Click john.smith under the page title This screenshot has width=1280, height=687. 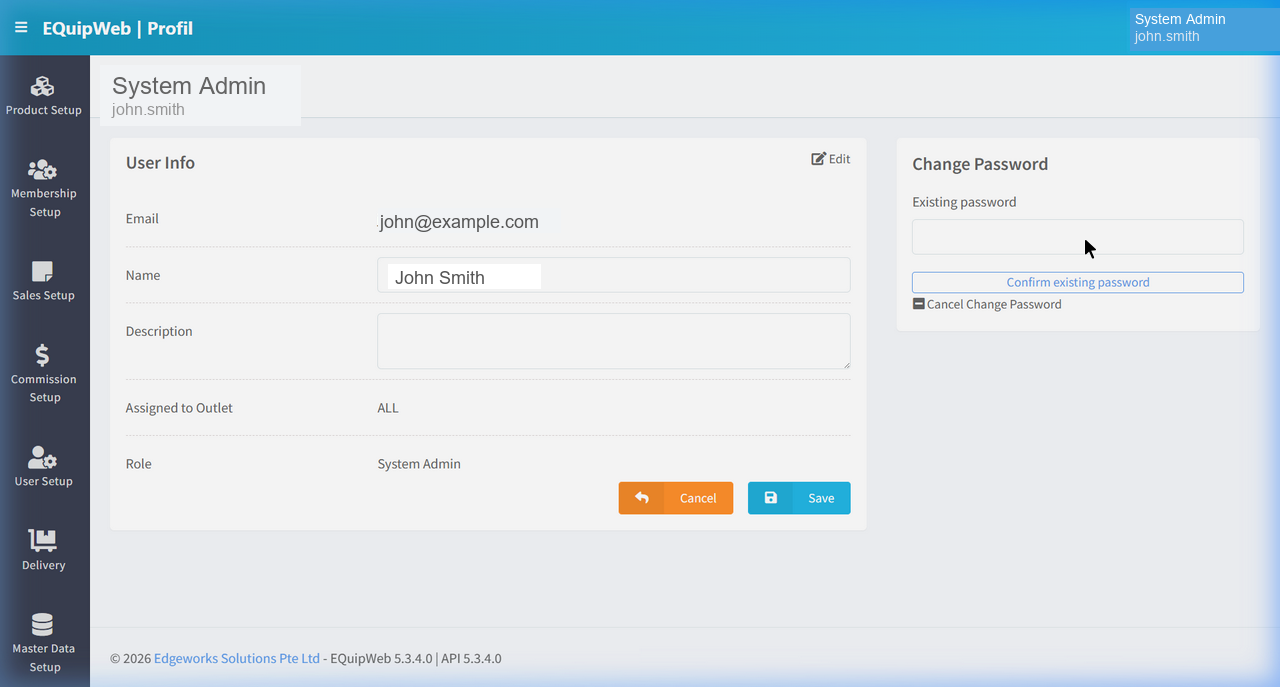click(x=148, y=110)
